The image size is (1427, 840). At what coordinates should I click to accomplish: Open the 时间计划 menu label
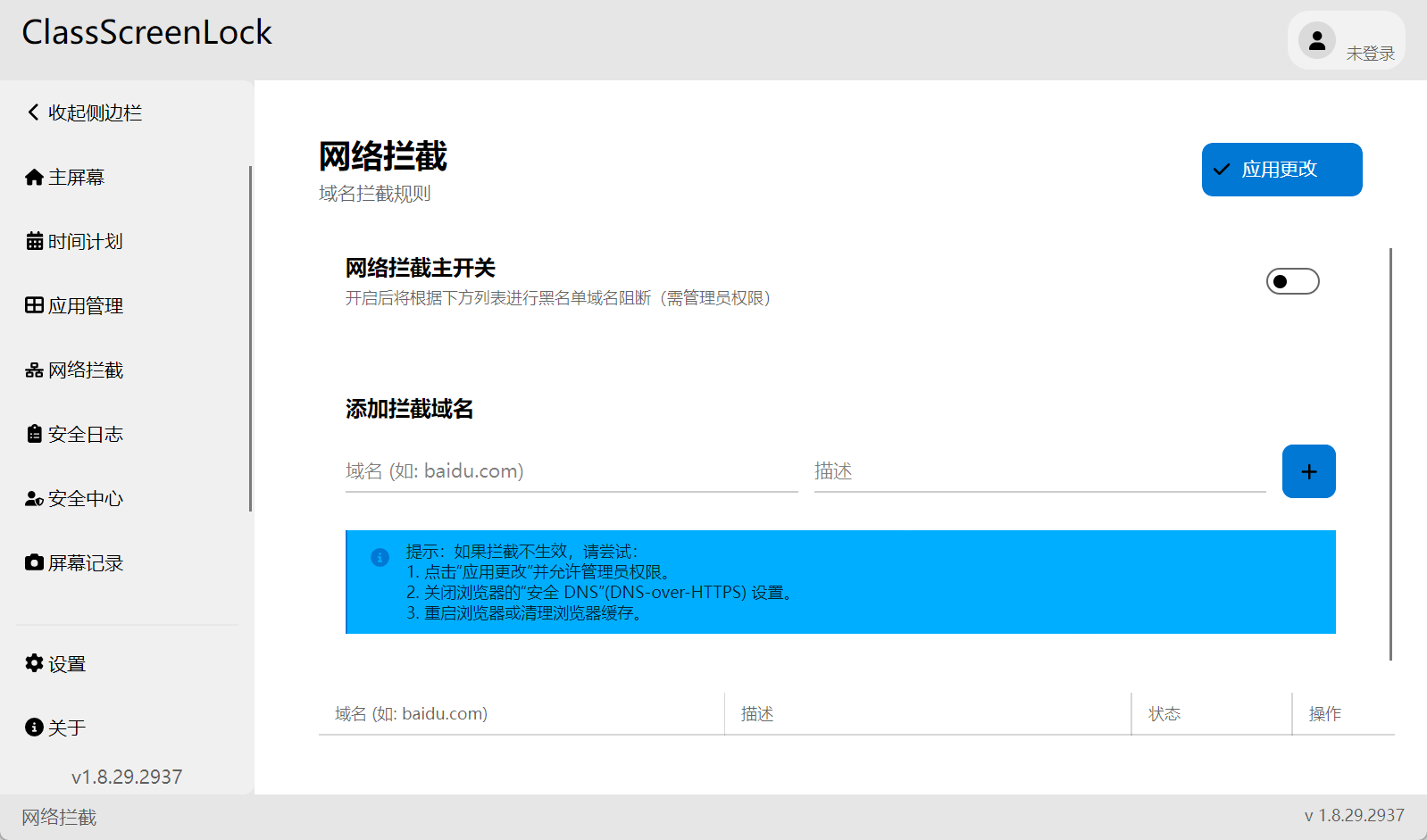(x=86, y=242)
